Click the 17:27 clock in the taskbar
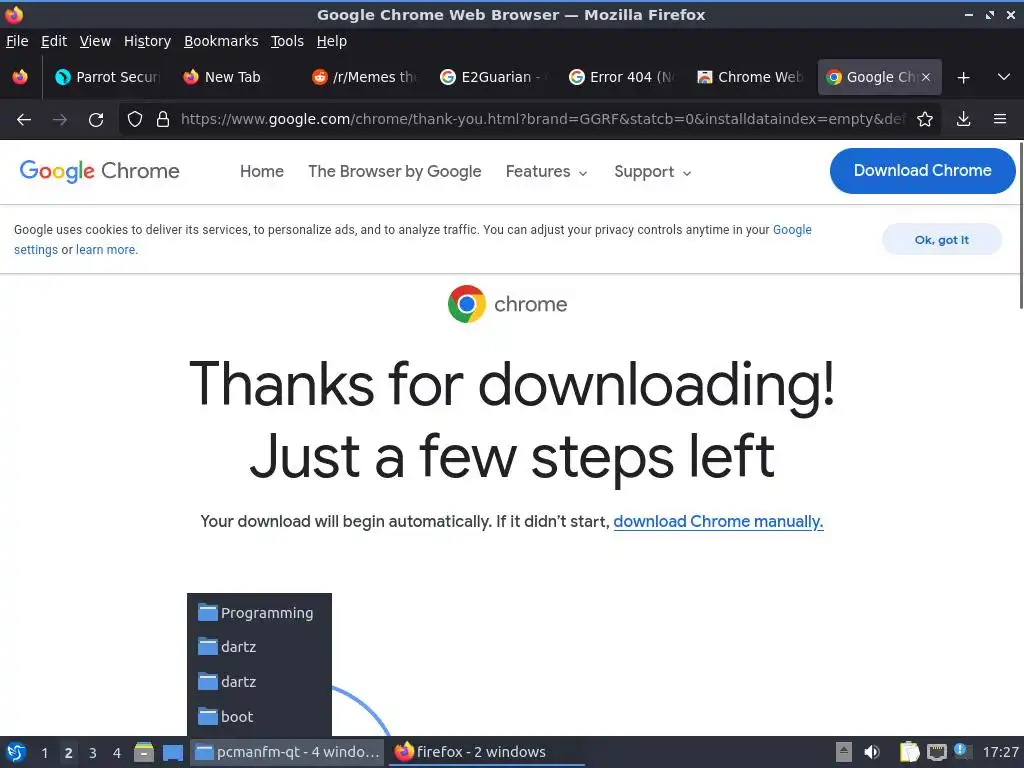The height and width of the screenshot is (768, 1024). [x=1000, y=752]
